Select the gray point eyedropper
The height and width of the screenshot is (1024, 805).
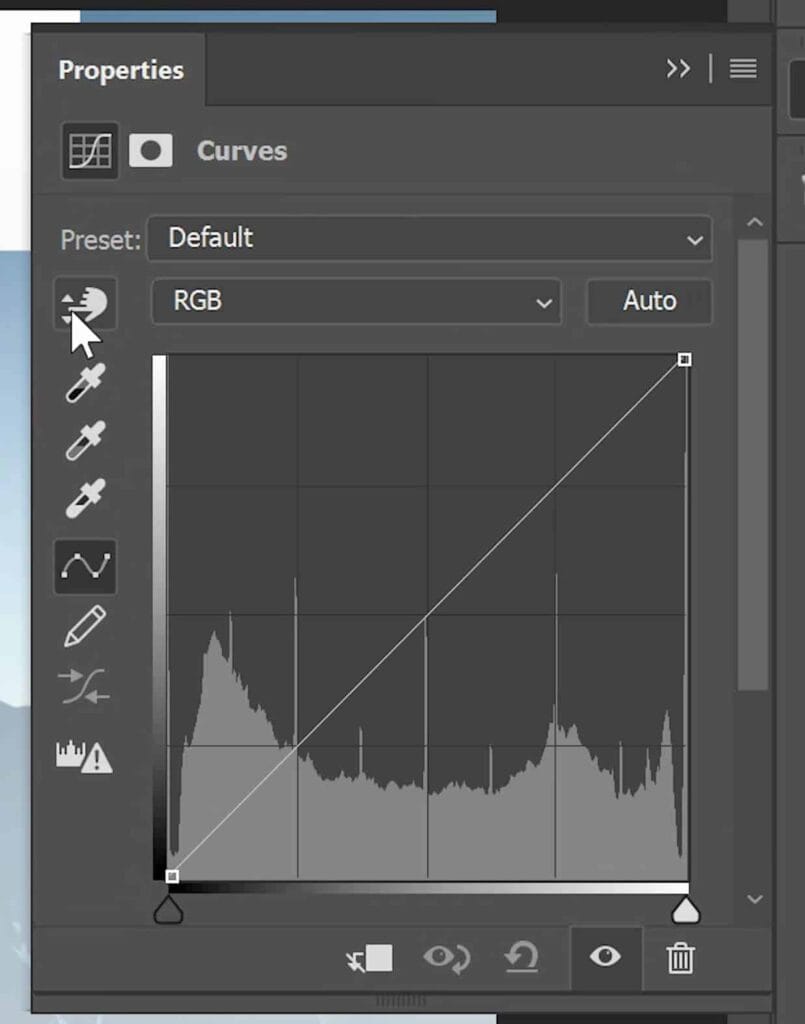(x=84, y=438)
